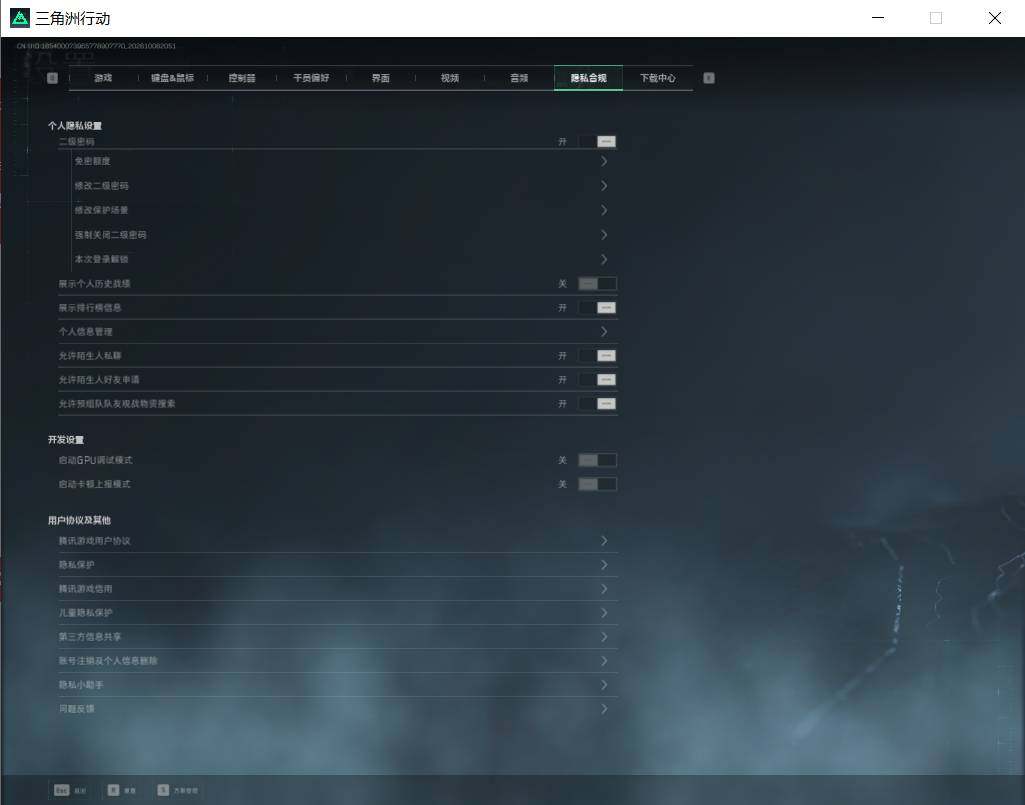Open the 界面 tab

pyautogui.click(x=380, y=78)
